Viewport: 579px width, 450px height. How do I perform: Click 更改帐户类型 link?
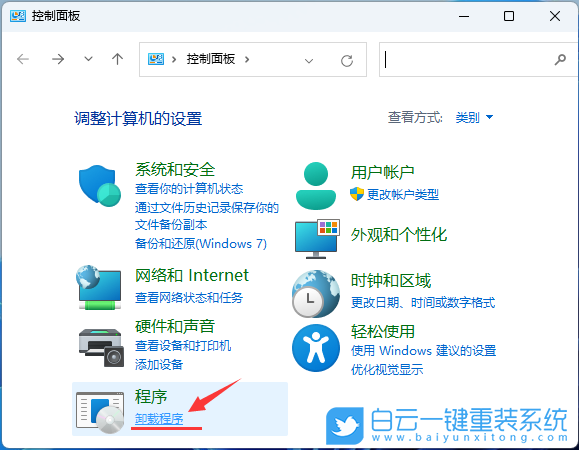pos(402,195)
